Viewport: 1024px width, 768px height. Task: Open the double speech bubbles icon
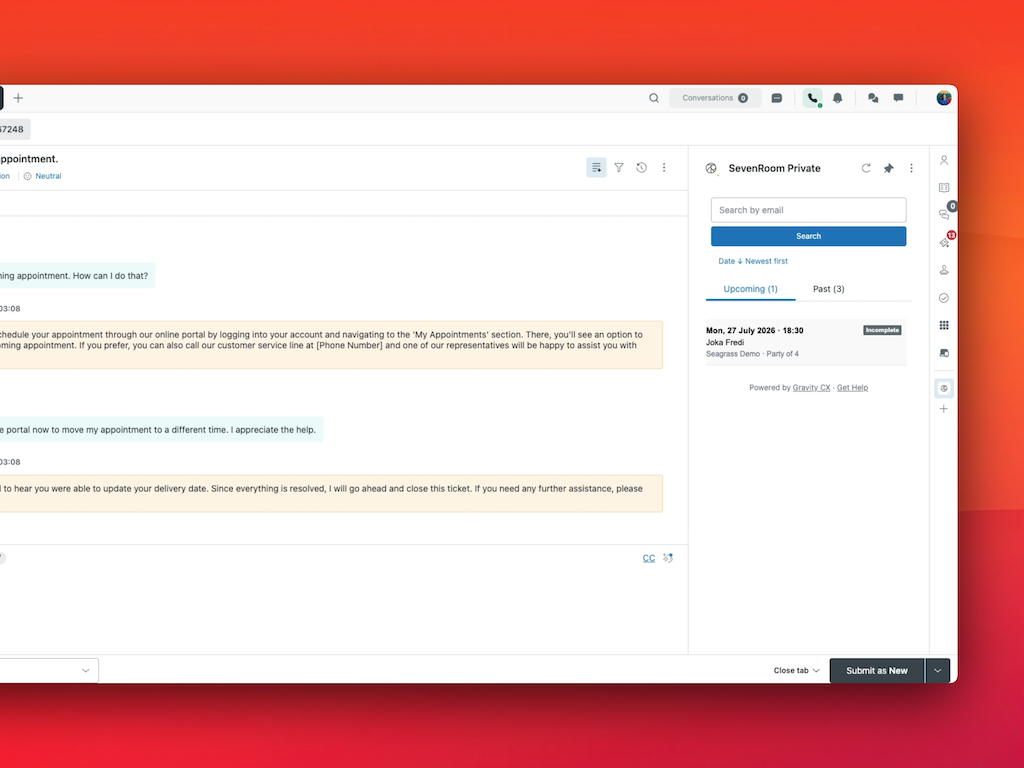click(873, 98)
